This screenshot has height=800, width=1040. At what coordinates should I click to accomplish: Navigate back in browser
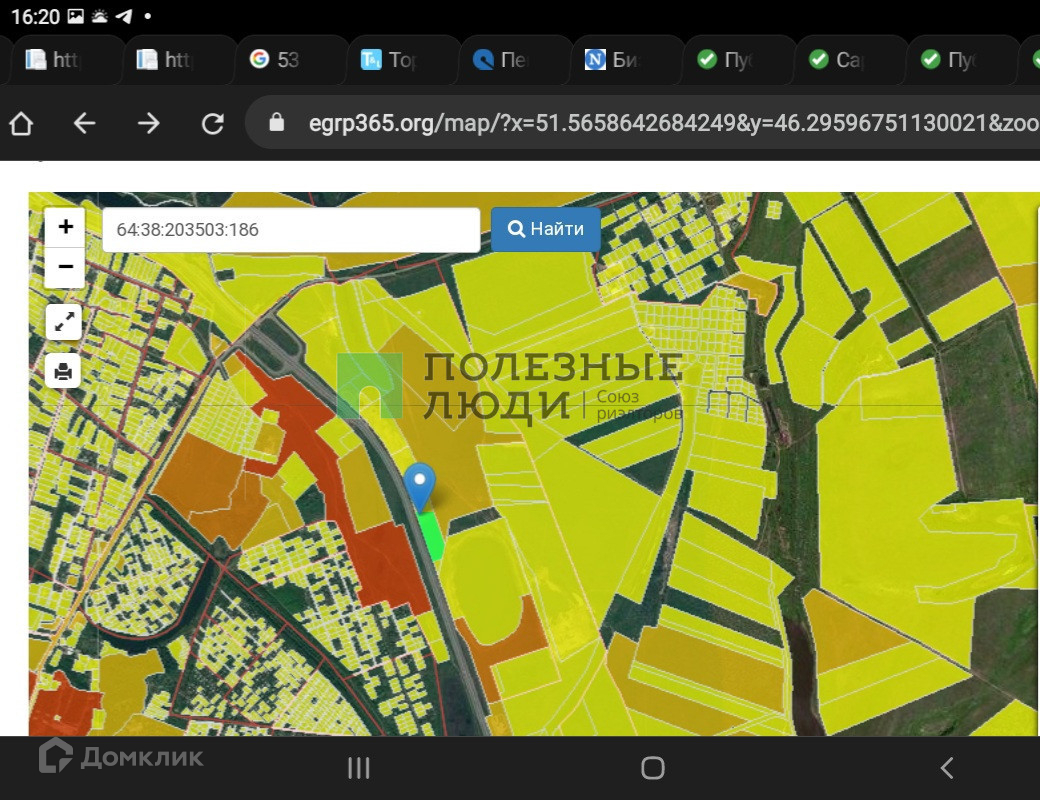(x=85, y=123)
